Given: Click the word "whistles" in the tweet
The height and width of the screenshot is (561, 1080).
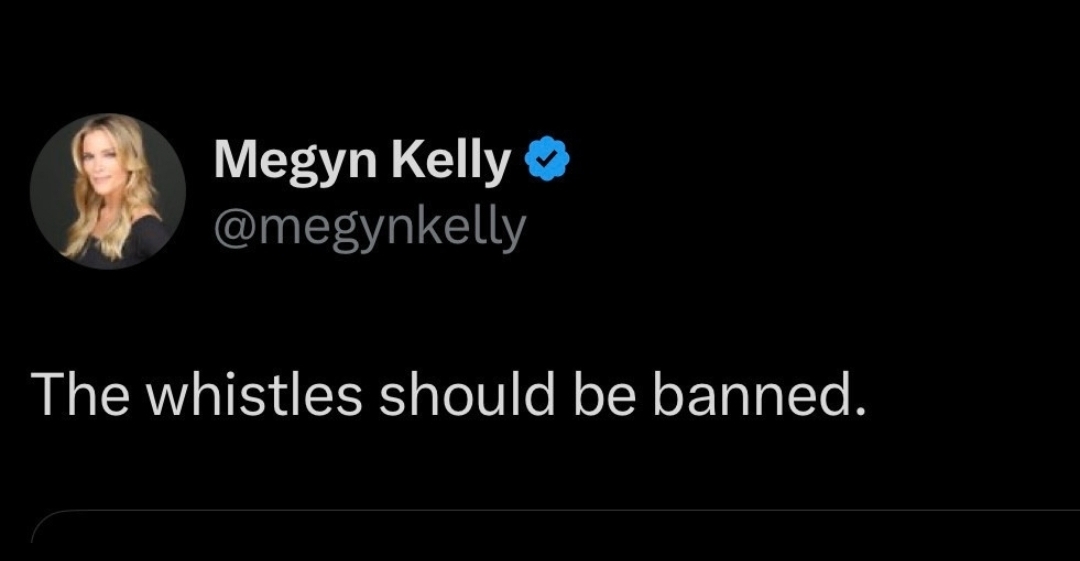Looking at the screenshot, I should click(x=254, y=395).
